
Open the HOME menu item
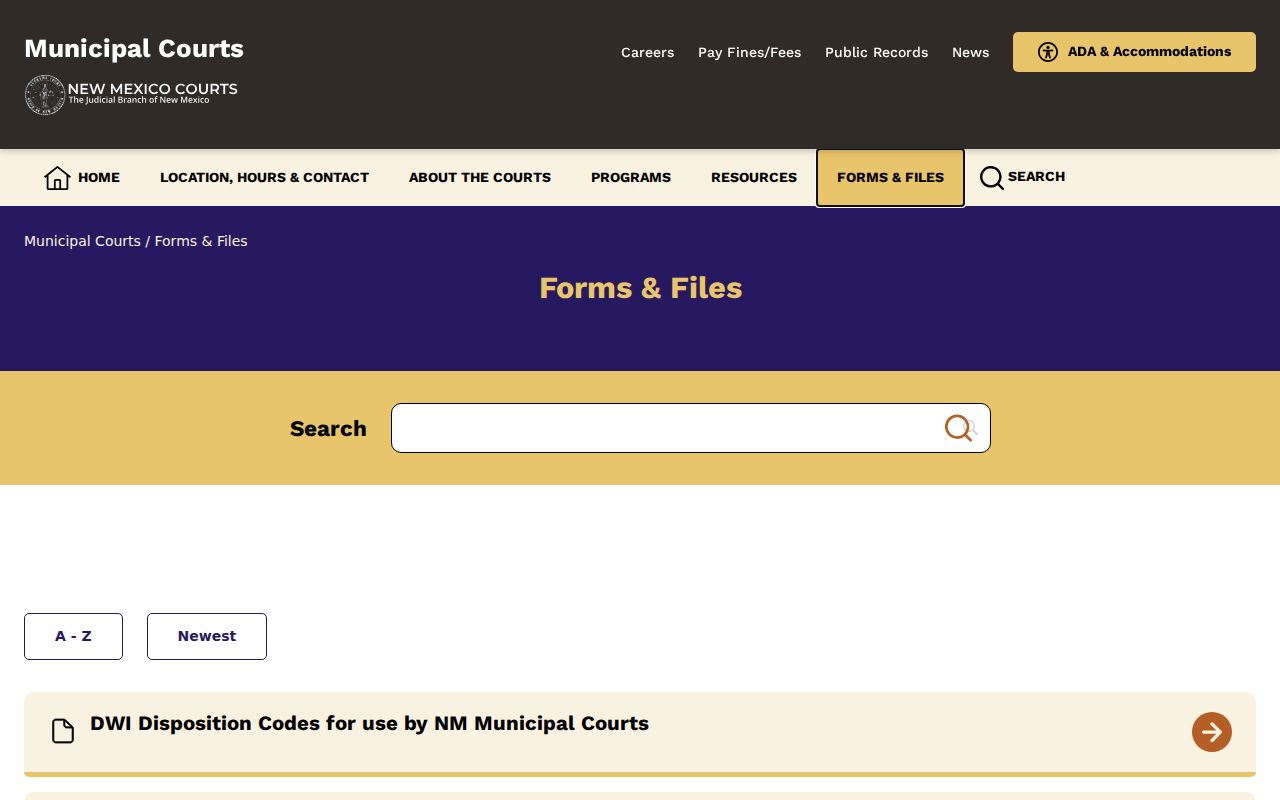82,178
